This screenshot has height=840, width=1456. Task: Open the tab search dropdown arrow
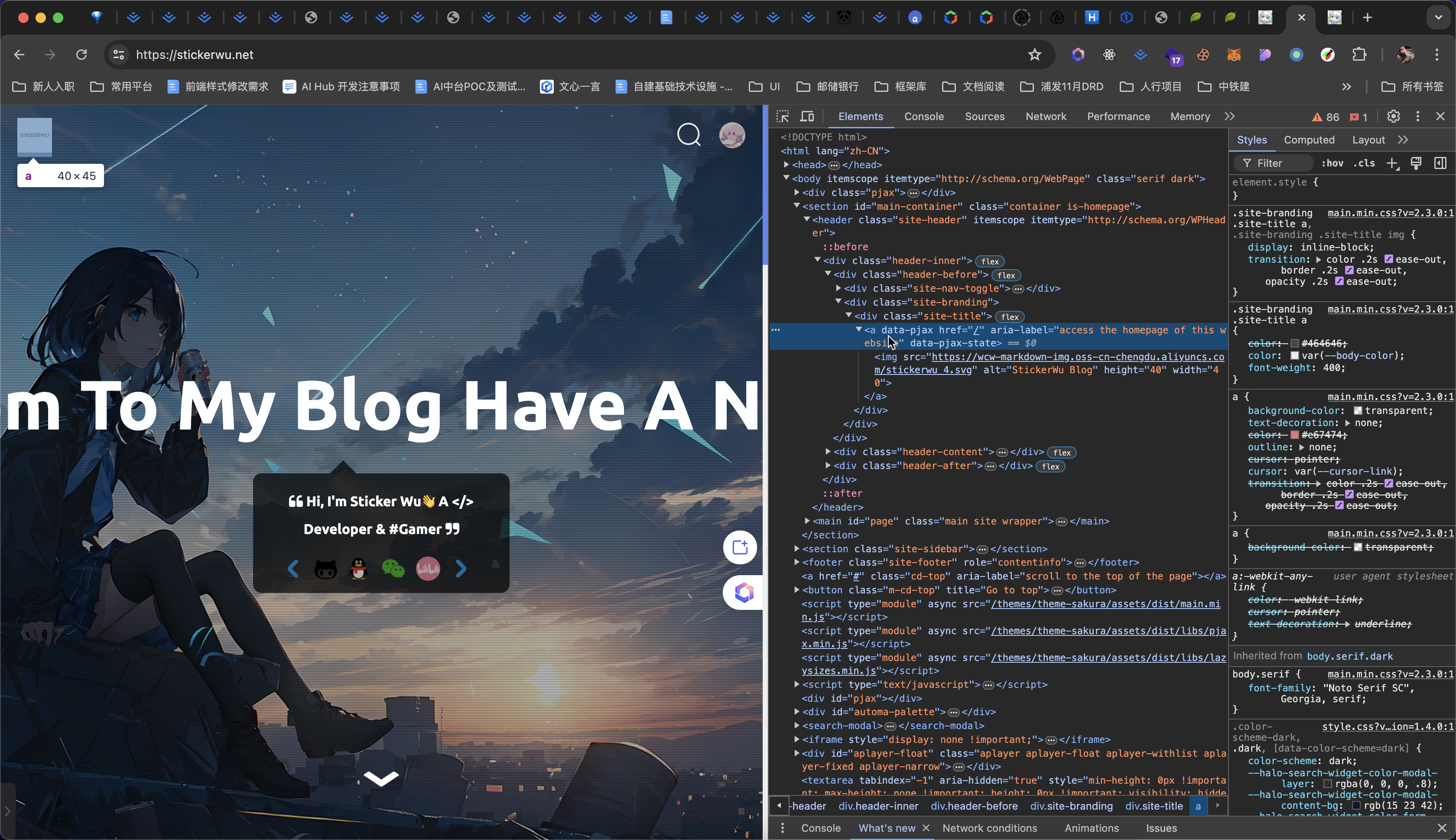pos(1438,17)
